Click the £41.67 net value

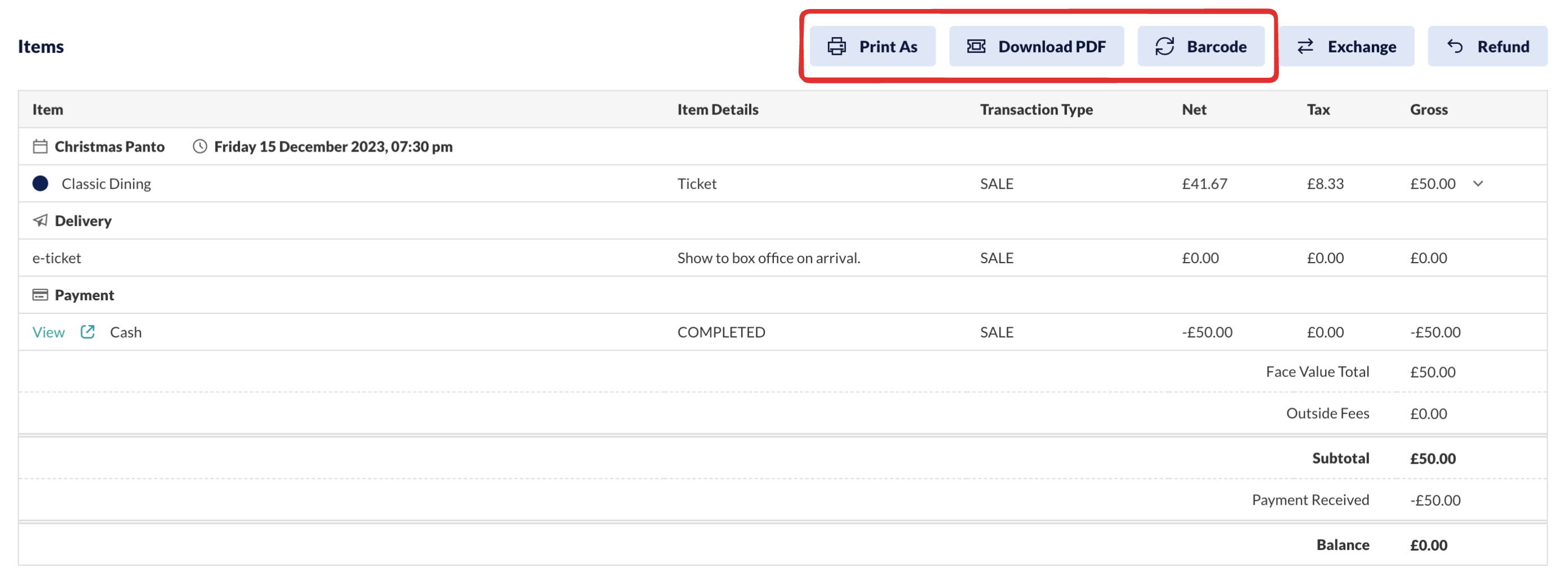(x=1204, y=184)
